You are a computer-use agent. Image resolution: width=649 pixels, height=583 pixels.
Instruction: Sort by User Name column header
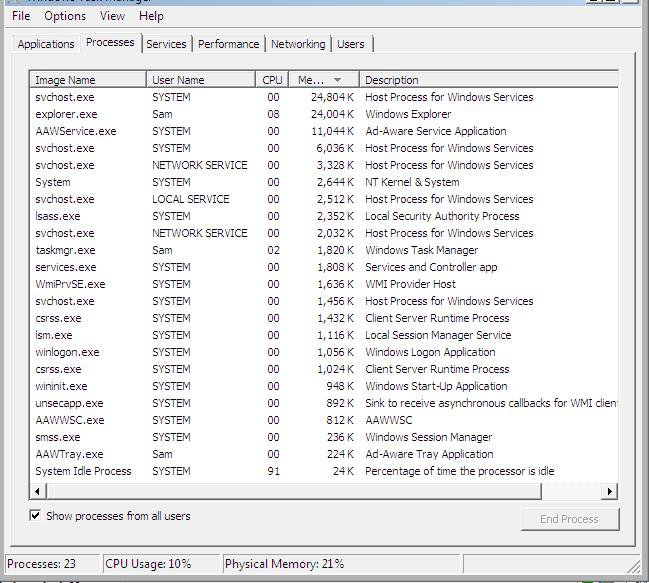pos(201,79)
